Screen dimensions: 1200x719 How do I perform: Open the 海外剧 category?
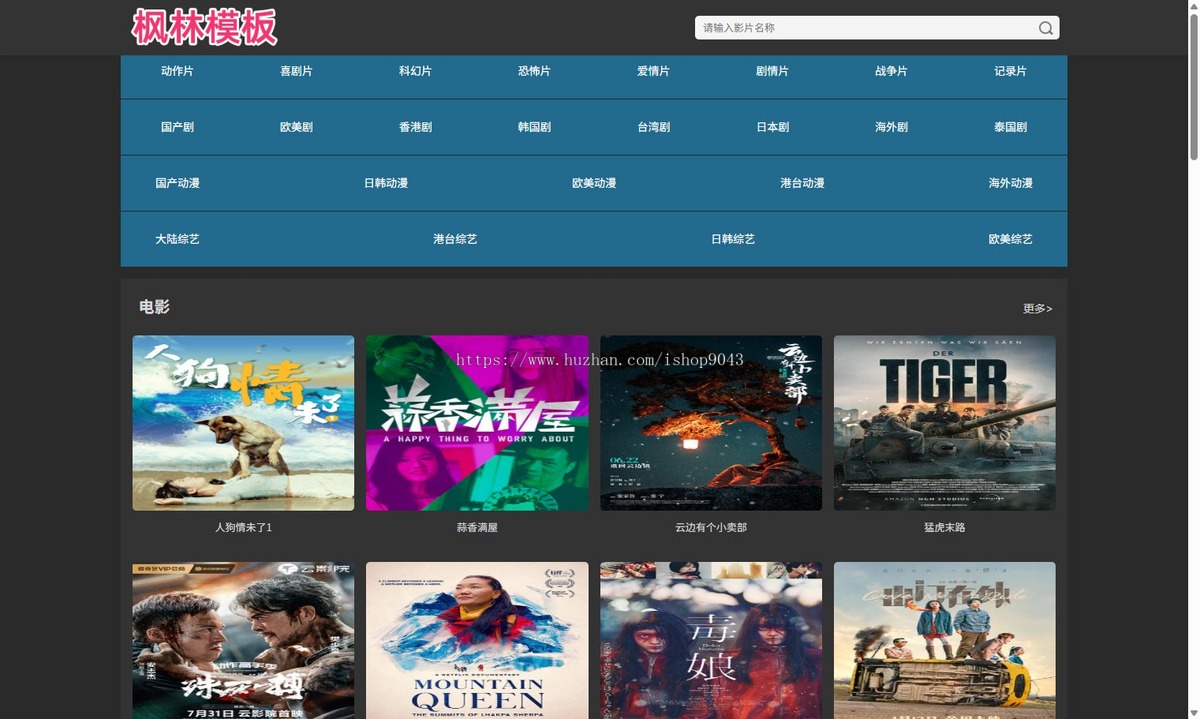tap(891, 127)
